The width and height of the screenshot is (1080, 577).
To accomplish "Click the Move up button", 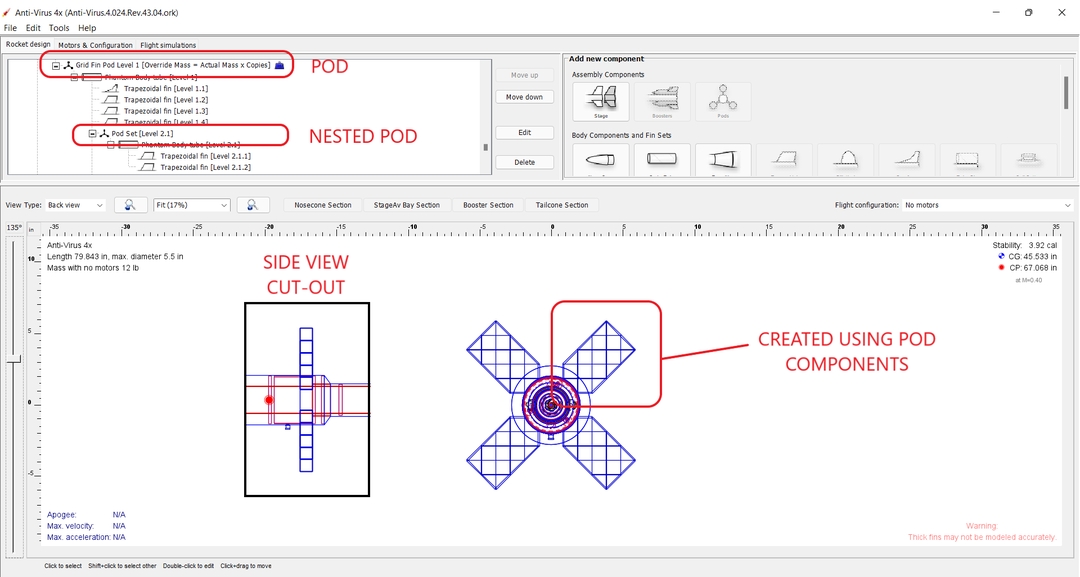I will (524, 75).
